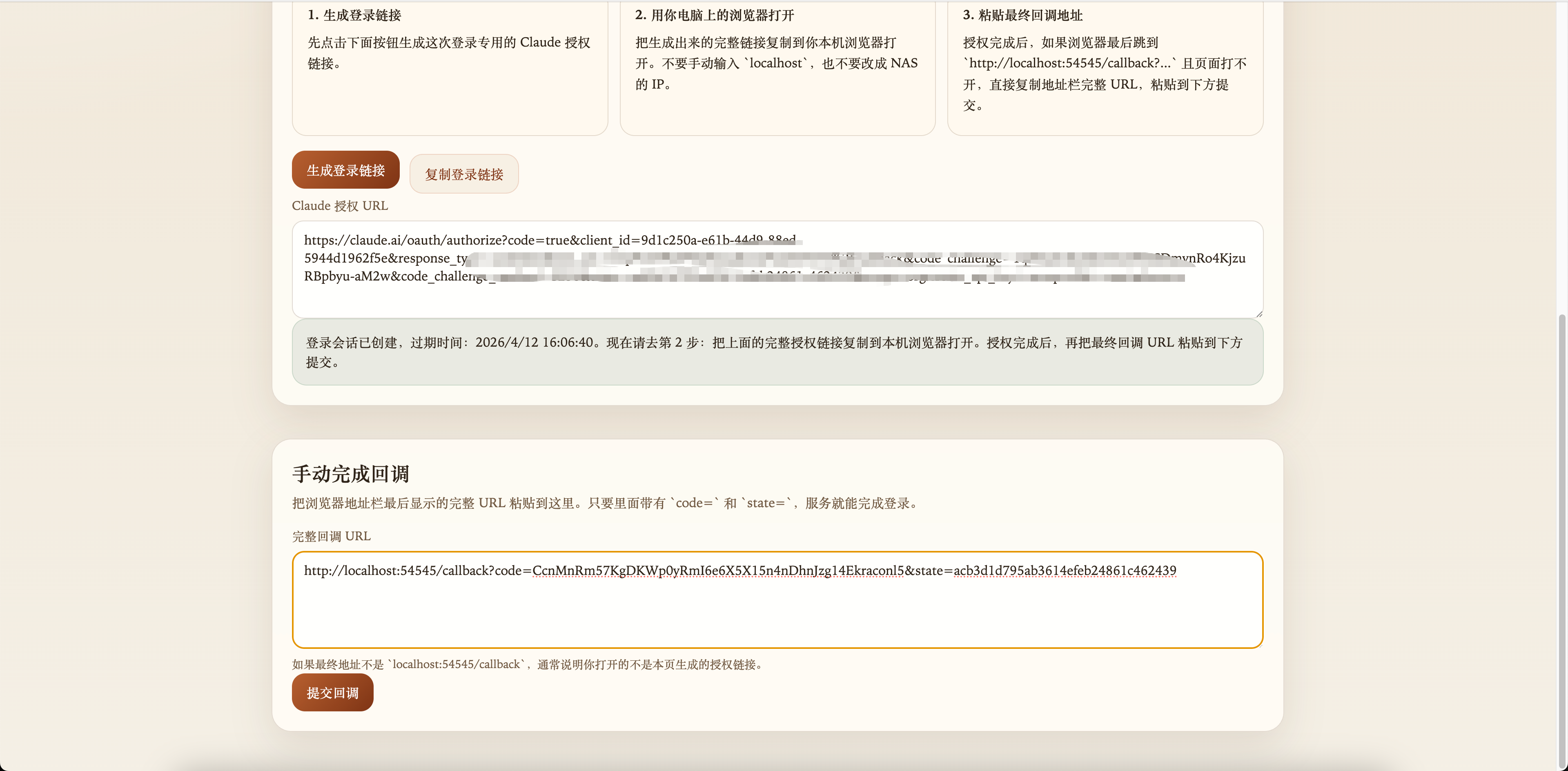Click the page's vertical scrollbar thumb

[1563, 540]
